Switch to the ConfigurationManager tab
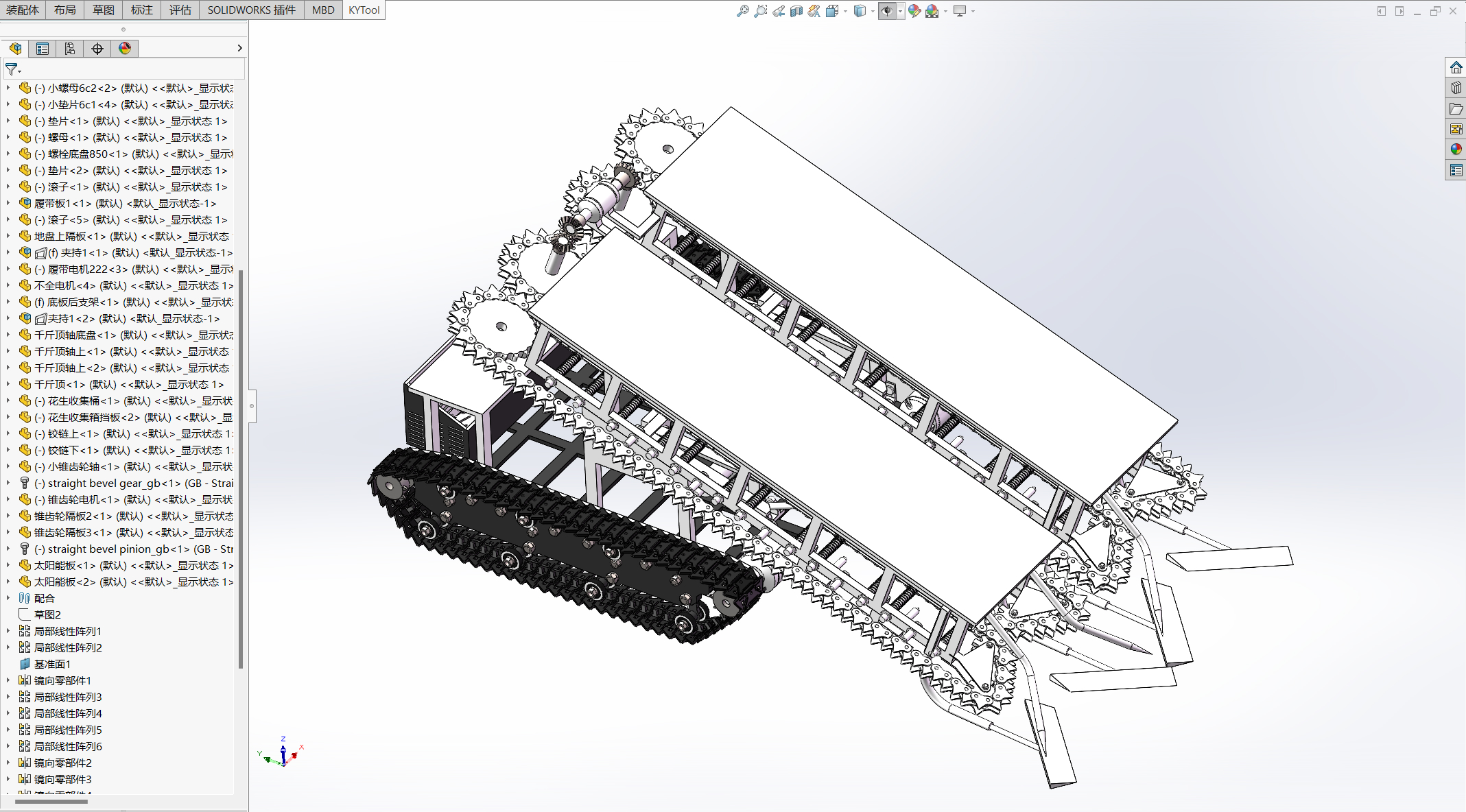1466x812 pixels. point(70,48)
